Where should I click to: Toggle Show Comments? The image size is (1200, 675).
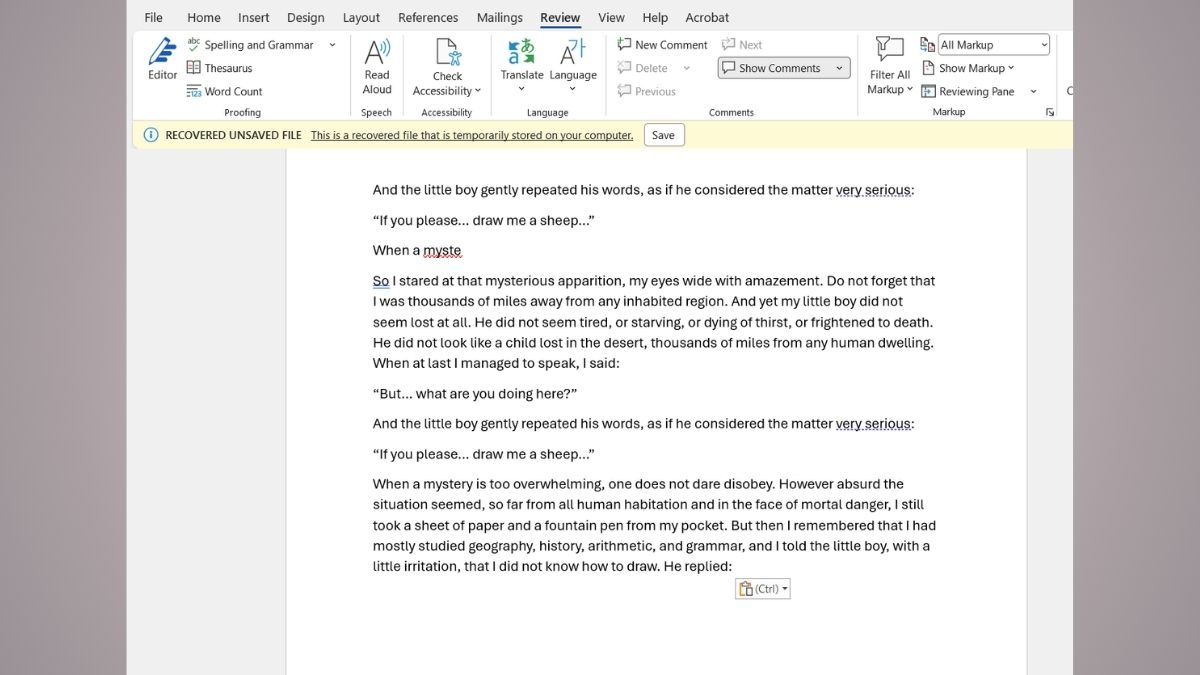click(x=771, y=68)
